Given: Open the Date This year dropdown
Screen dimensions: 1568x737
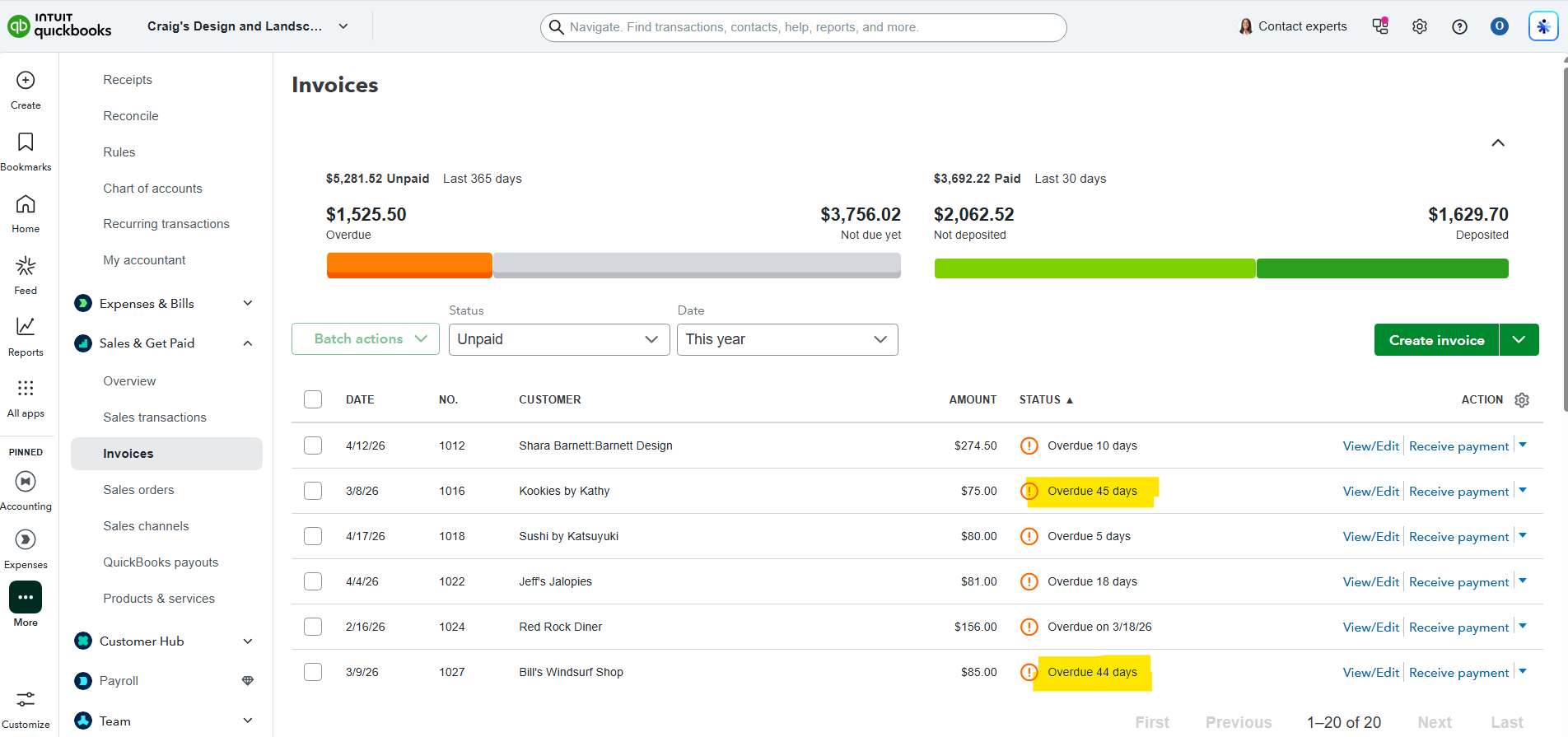Looking at the screenshot, I should (787, 339).
